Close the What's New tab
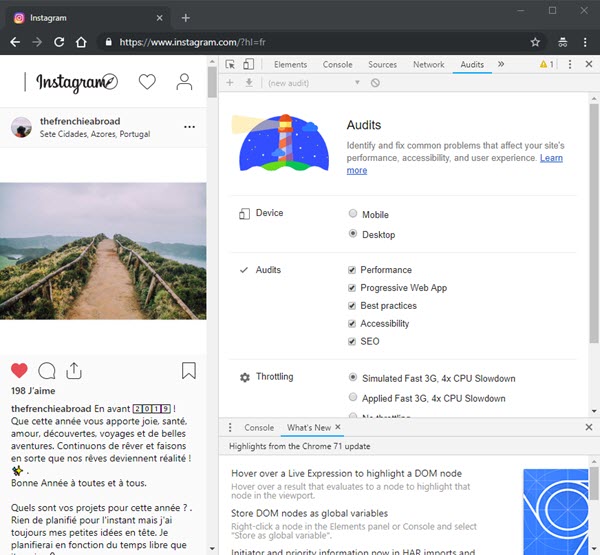Image resolution: width=600 pixels, height=555 pixels. click(338, 427)
